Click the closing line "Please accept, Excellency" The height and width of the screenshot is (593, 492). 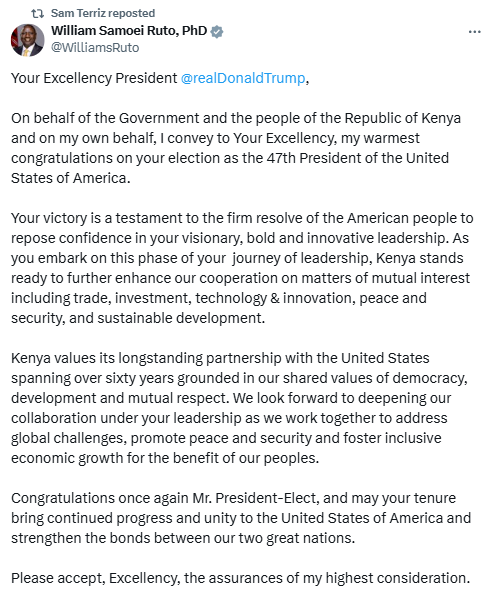click(241, 578)
